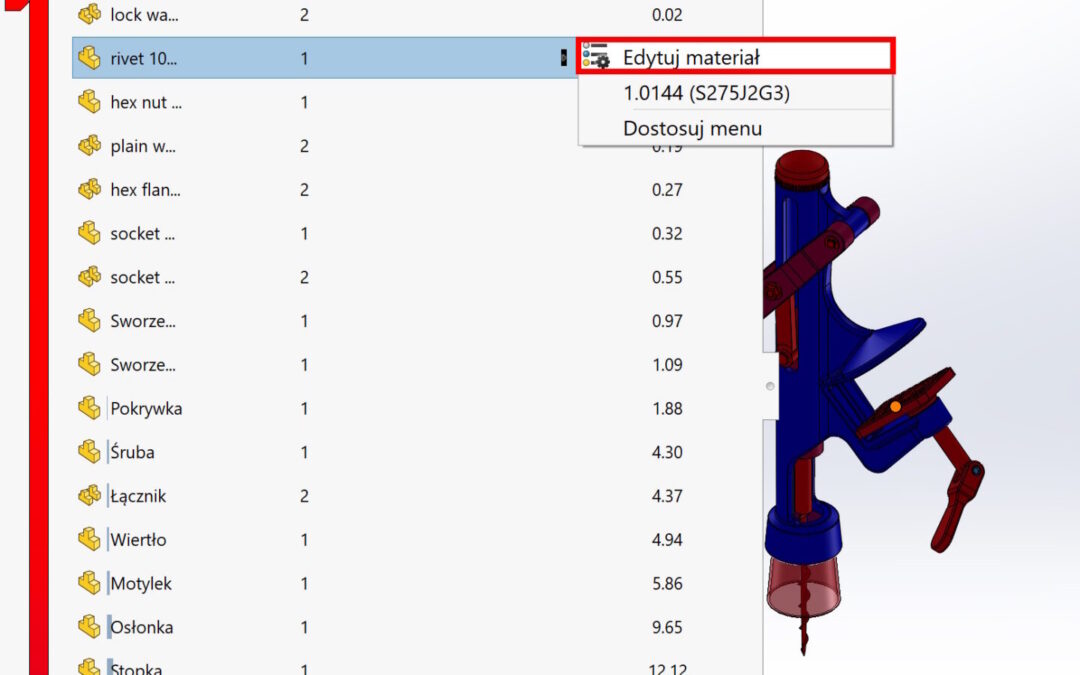The height and width of the screenshot is (675, 1080).
Task: Select the Łącznik component icon
Action: 90,496
